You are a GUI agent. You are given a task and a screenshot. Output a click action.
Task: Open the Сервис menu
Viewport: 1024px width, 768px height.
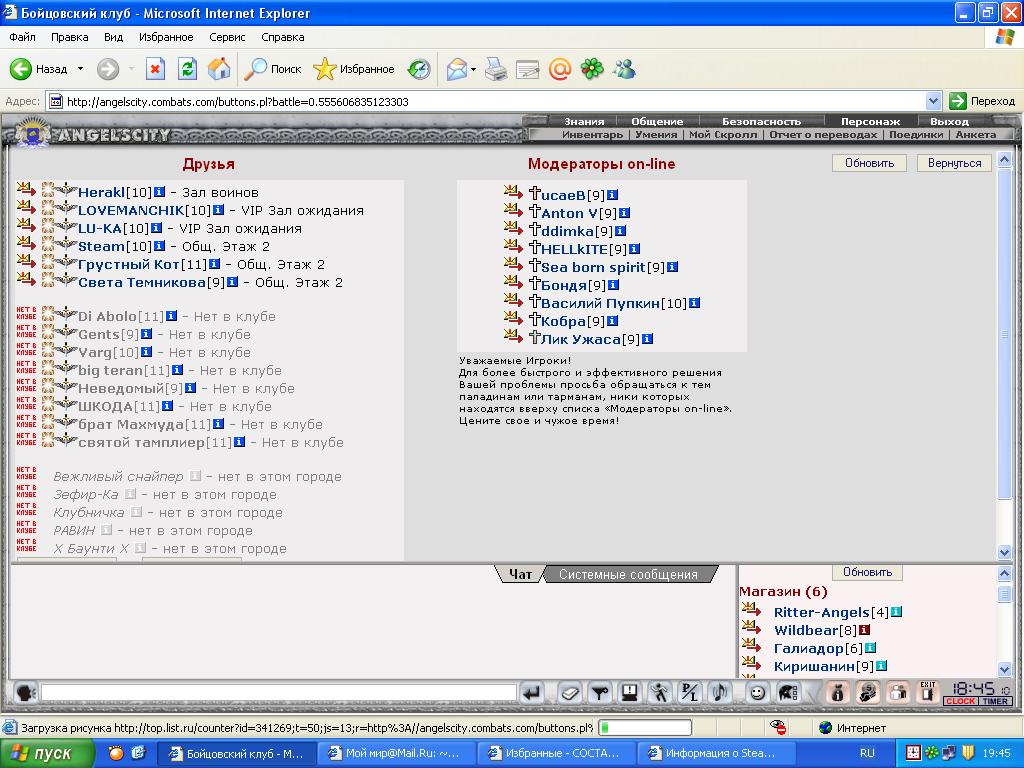pyautogui.click(x=227, y=37)
